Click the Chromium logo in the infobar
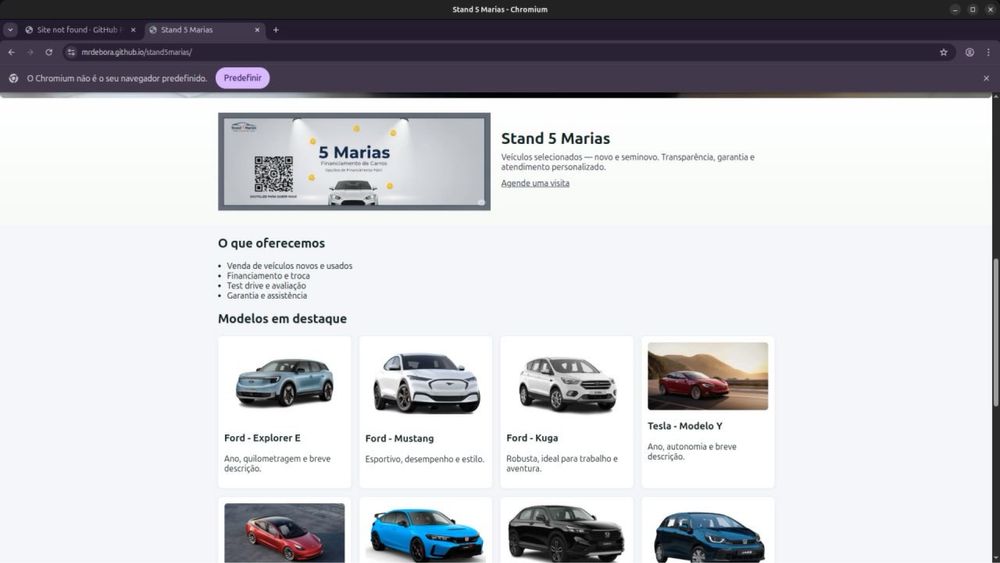This screenshot has width=1000, height=563. (x=13, y=78)
